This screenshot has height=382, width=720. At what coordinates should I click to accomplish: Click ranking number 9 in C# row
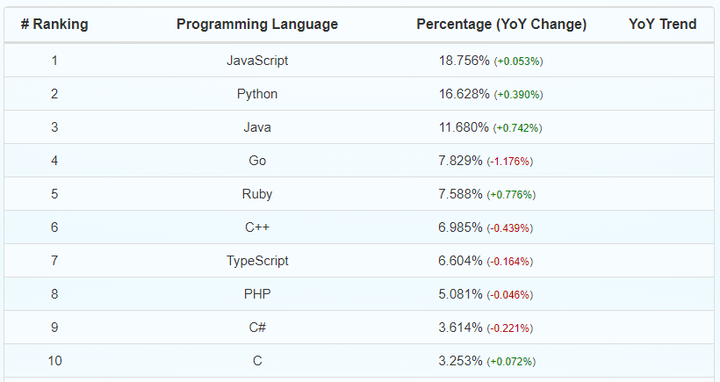coord(54,327)
